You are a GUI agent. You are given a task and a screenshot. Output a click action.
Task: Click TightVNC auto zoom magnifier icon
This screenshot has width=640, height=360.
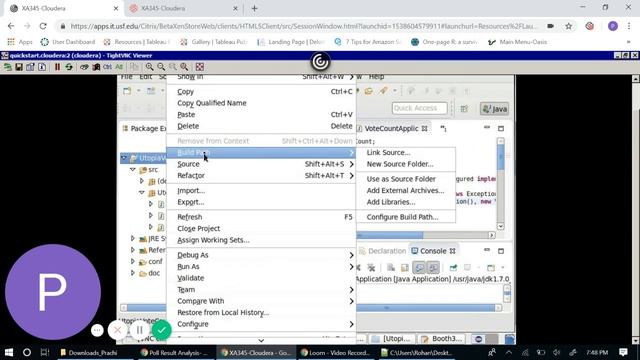click(184, 67)
